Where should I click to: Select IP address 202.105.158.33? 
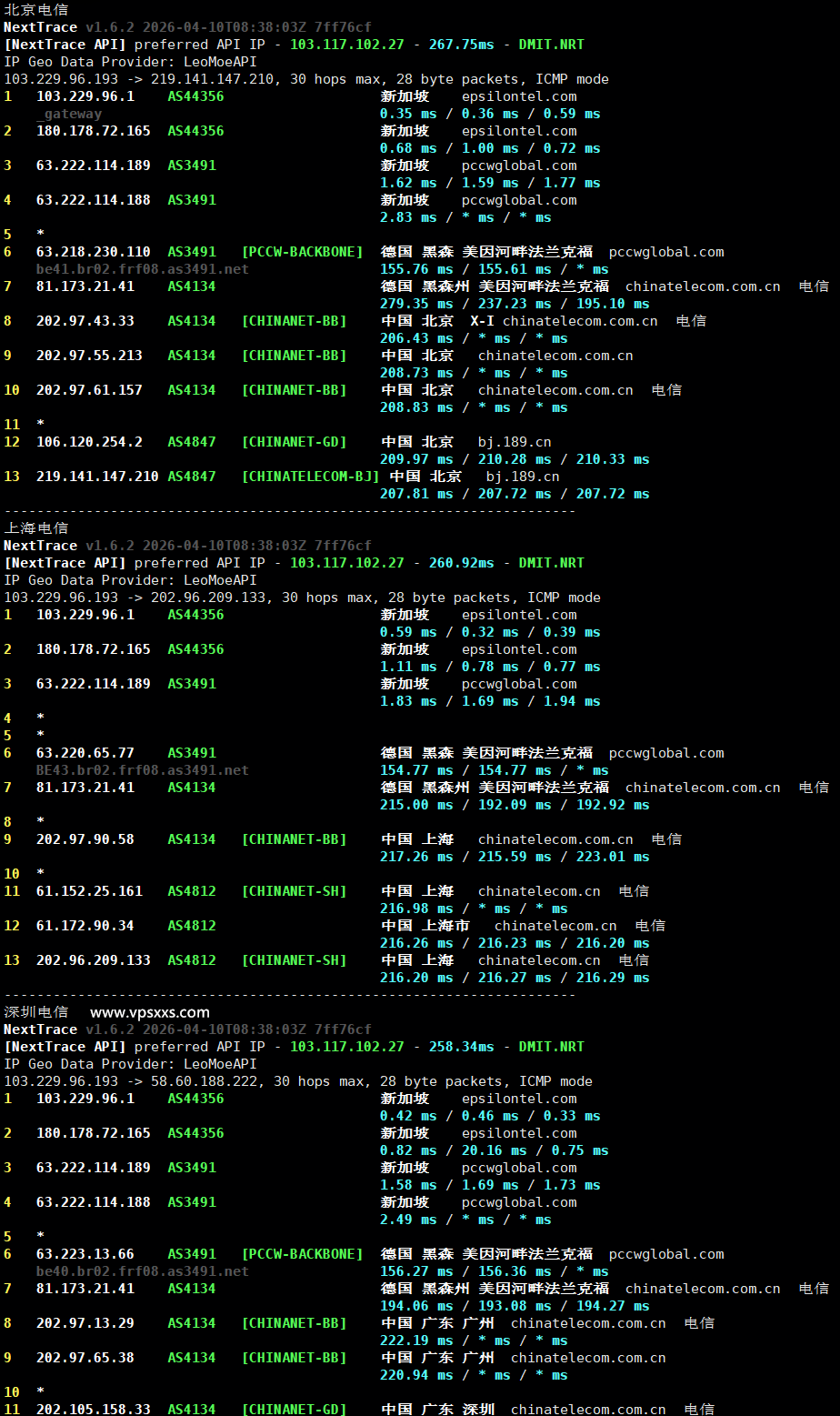(94, 1409)
